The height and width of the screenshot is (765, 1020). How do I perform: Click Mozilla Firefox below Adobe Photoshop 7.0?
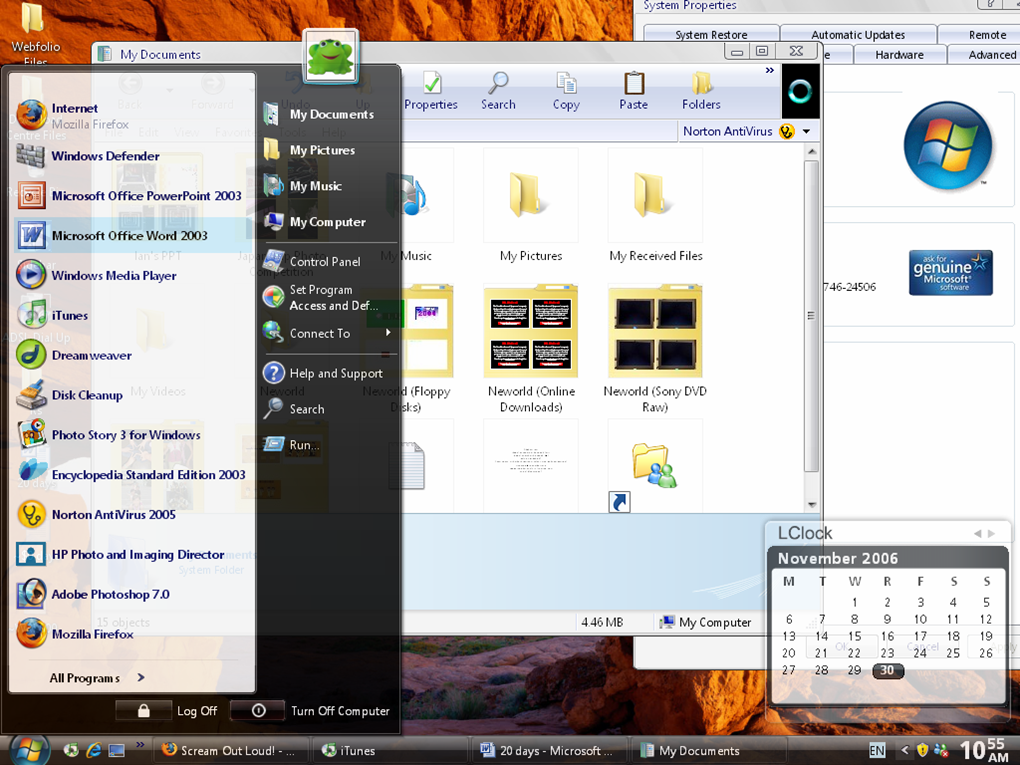tap(74, 634)
